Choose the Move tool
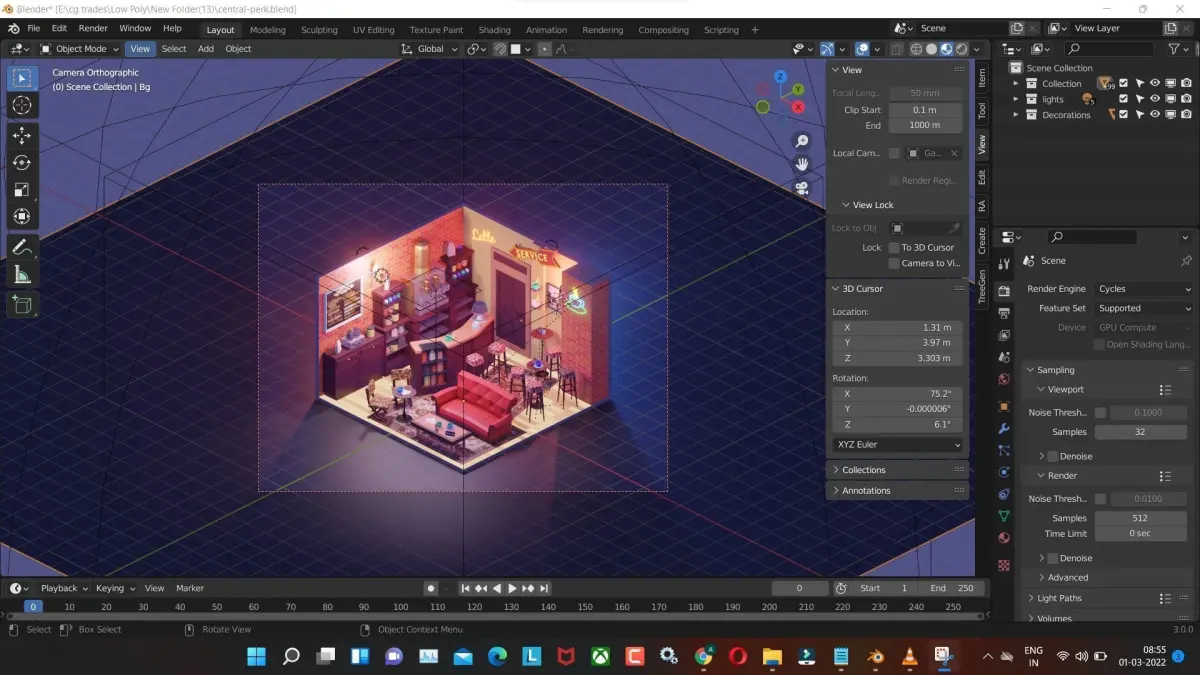This screenshot has width=1200, height=675. (x=22, y=136)
